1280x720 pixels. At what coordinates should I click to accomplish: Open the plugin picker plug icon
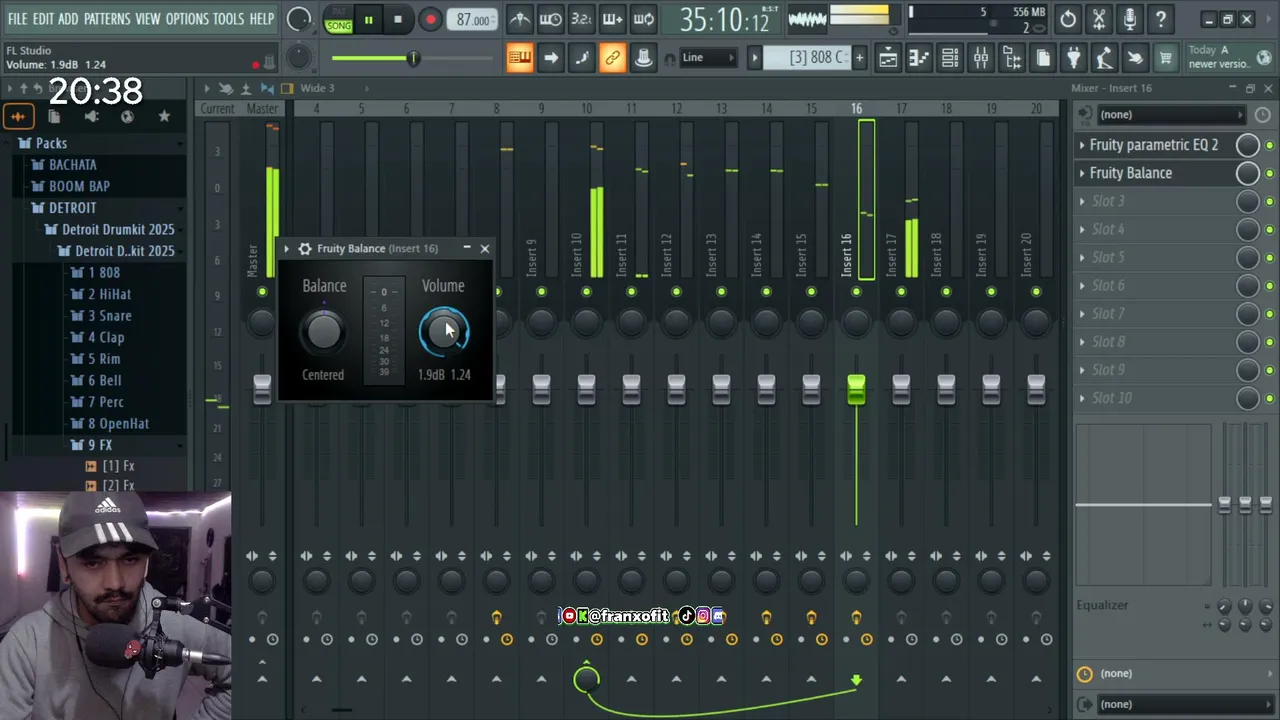pos(1073,58)
